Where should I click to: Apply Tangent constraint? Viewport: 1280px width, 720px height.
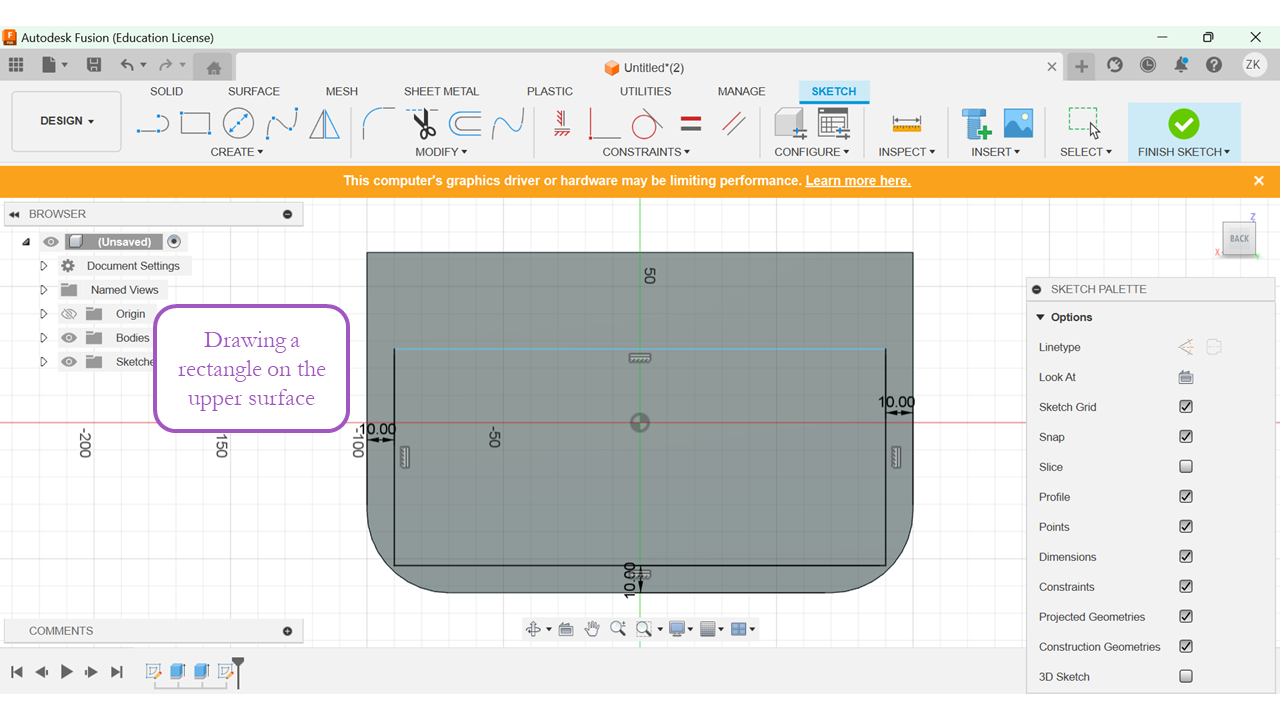pos(646,124)
